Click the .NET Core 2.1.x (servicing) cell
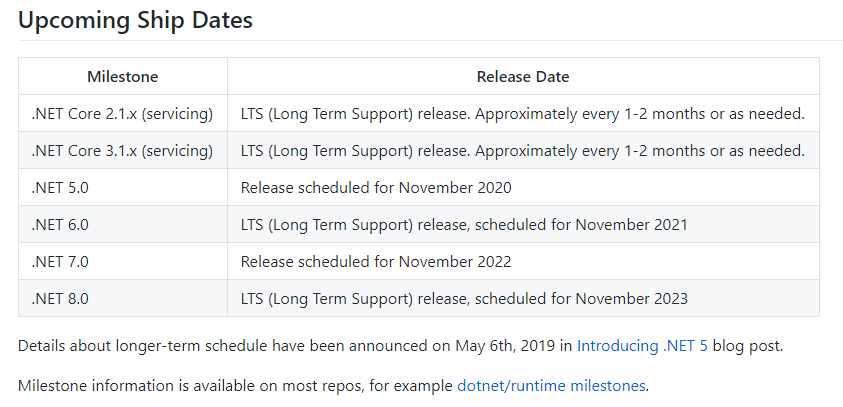This screenshot has height=407, width=843. tap(123, 113)
